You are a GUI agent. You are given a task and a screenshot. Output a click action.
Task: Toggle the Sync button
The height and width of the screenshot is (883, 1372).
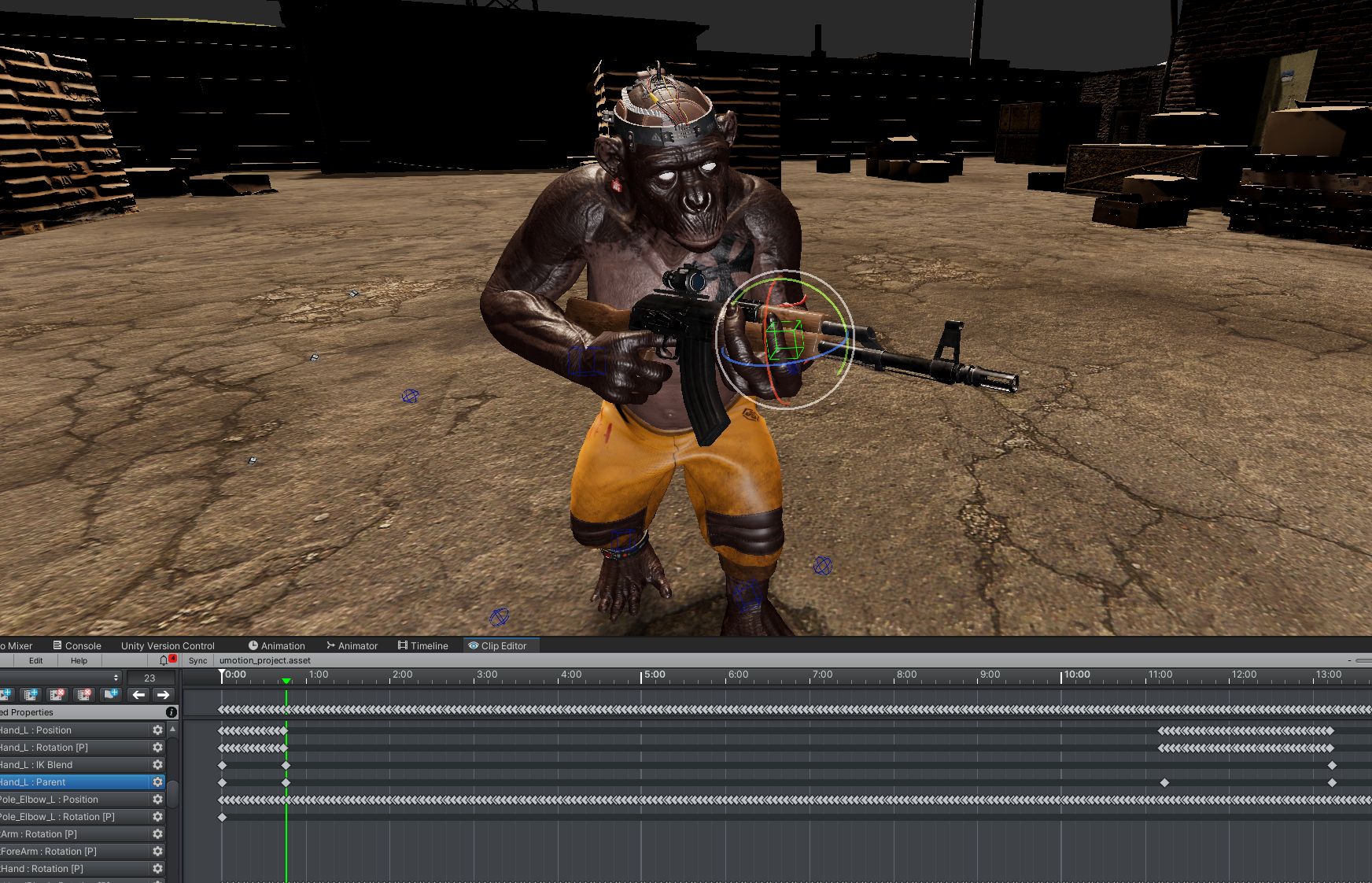click(197, 660)
